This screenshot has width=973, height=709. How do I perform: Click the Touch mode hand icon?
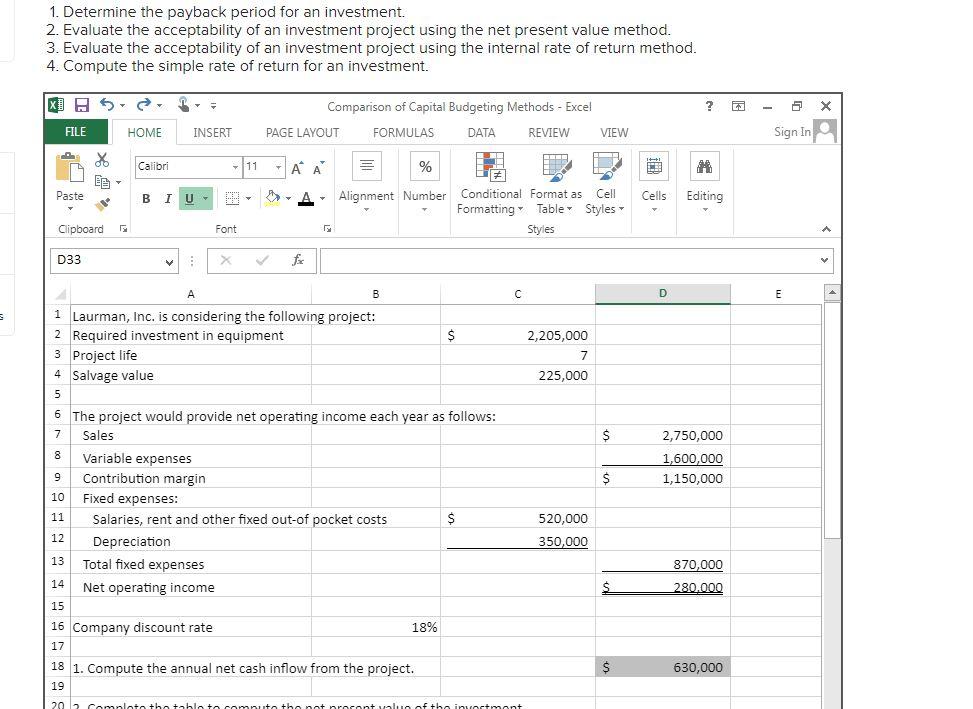pyautogui.click(x=183, y=104)
